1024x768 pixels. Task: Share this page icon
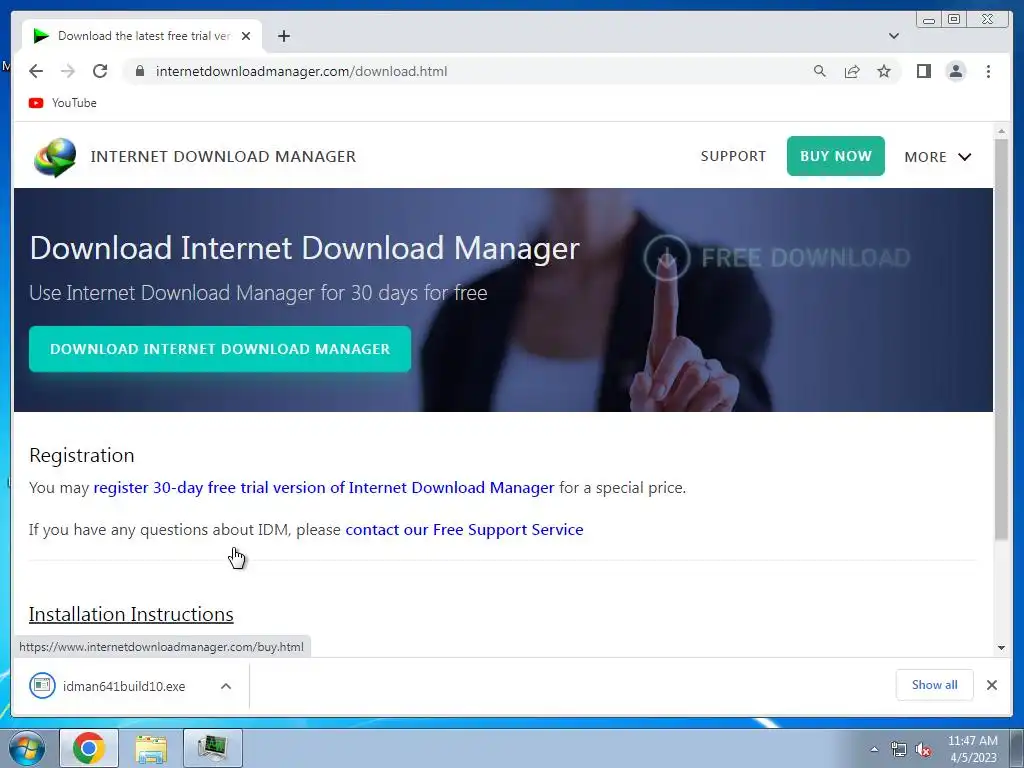click(x=852, y=71)
